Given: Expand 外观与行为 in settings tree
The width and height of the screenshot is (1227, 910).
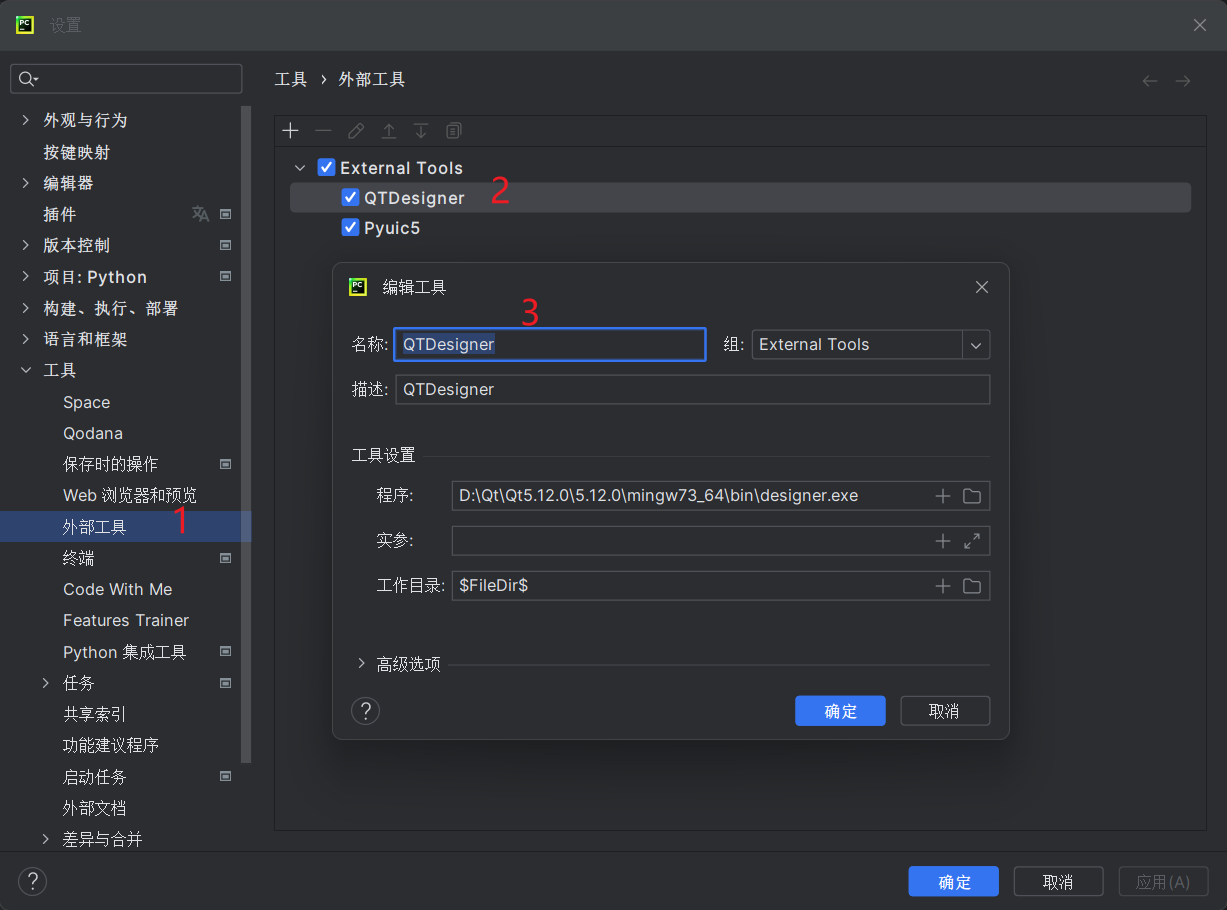Looking at the screenshot, I should point(25,120).
